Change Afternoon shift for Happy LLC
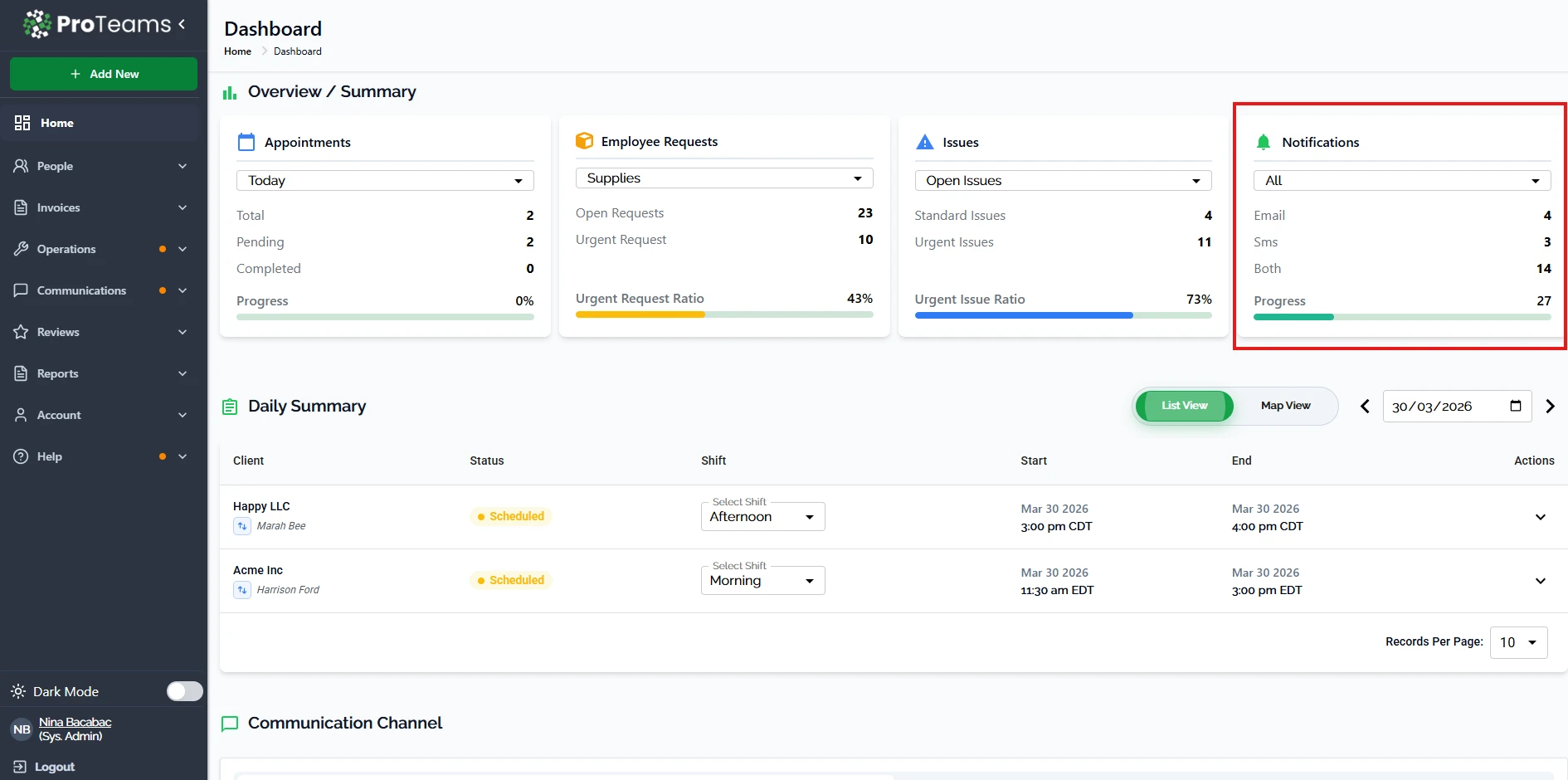Viewport: 1568px width, 780px height. 762,517
